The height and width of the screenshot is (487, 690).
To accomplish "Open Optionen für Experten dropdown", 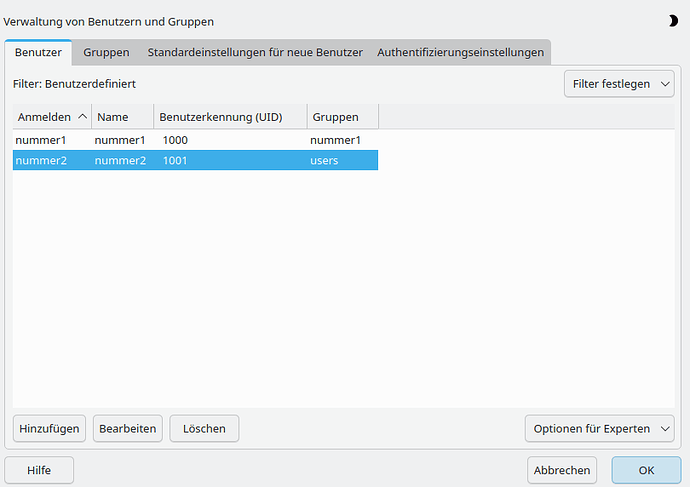I will pyautogui.click(x=600, y=428).
